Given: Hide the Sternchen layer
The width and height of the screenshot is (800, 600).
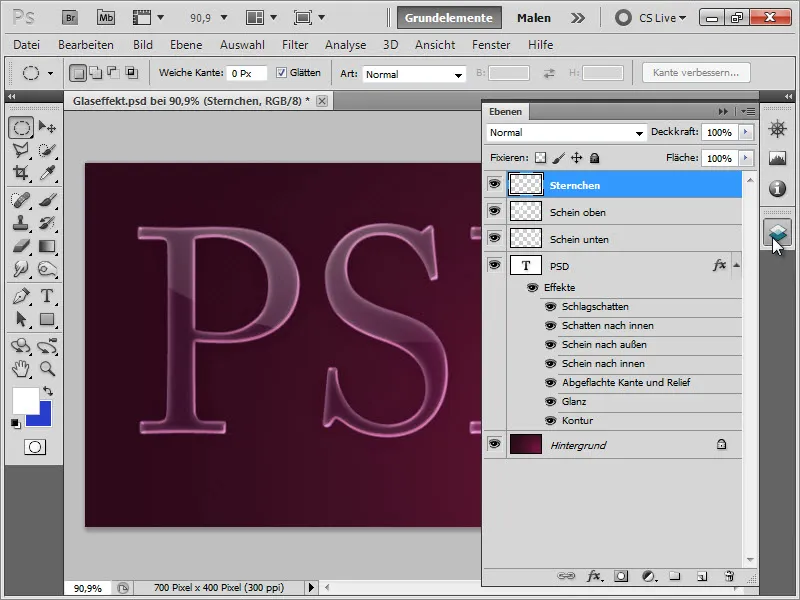Looking at the screenshot, I should tap(494, 184).
